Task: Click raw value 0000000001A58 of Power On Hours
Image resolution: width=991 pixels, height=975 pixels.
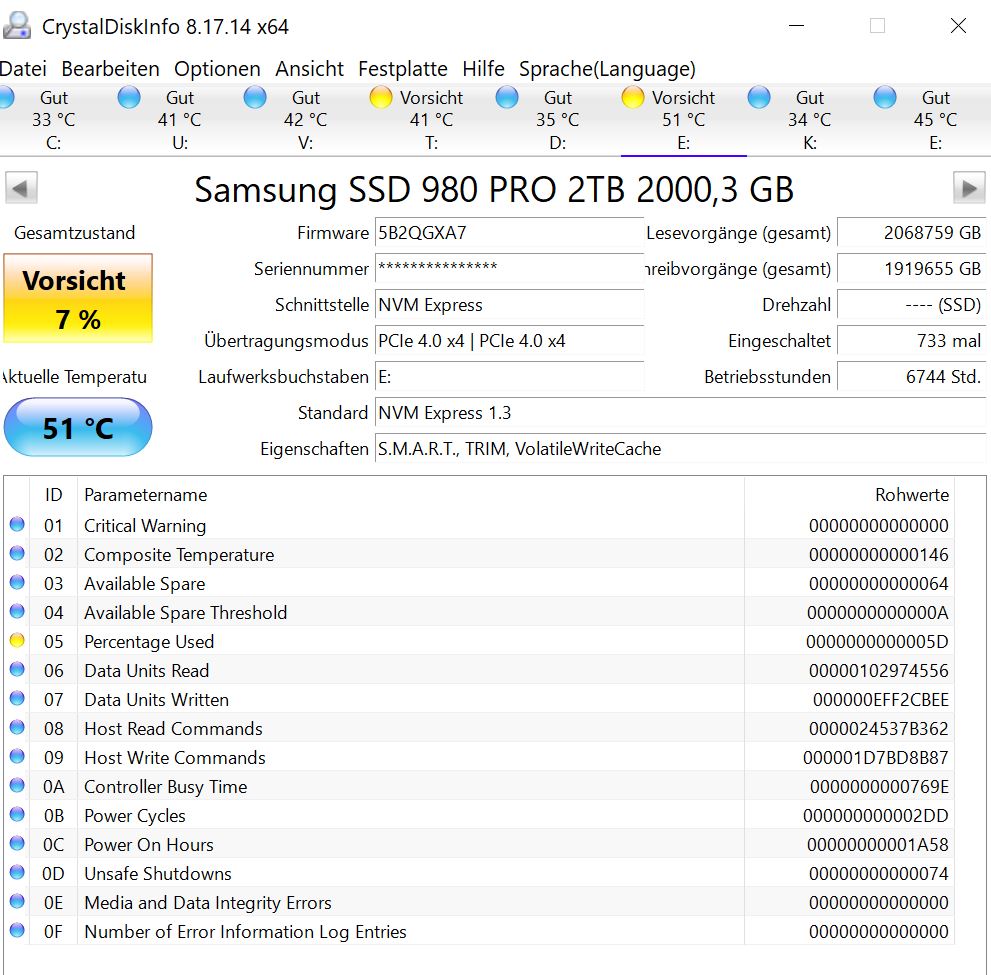Action: coord(878,845)
